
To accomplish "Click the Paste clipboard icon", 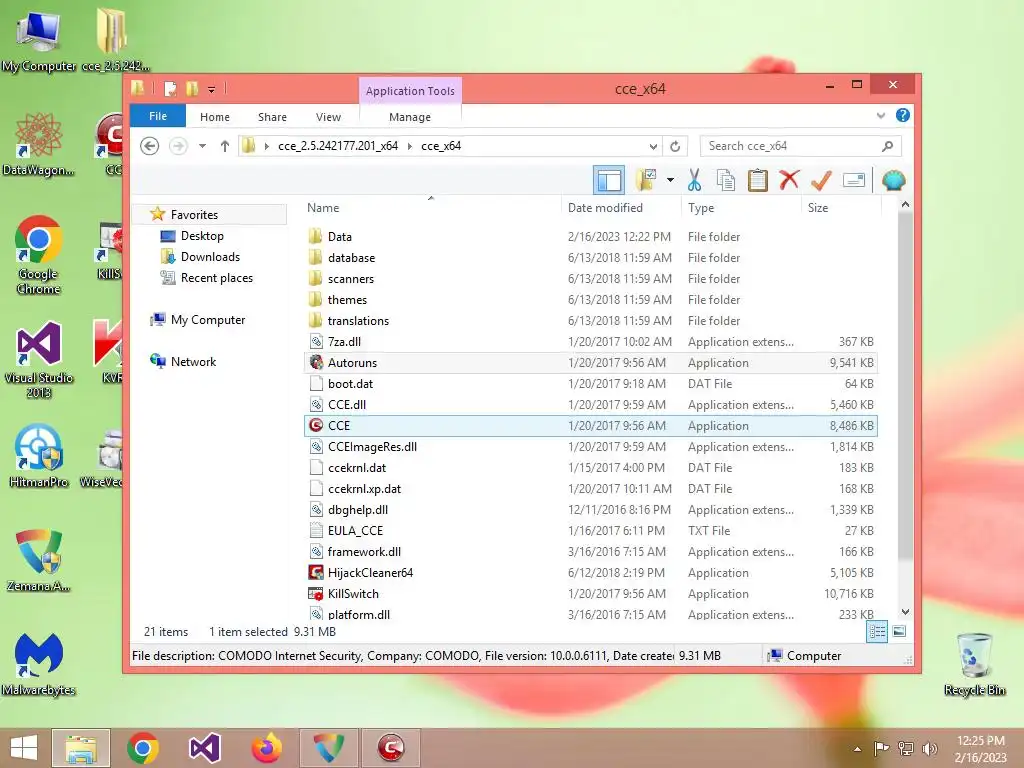I will (x=758, y=180).
